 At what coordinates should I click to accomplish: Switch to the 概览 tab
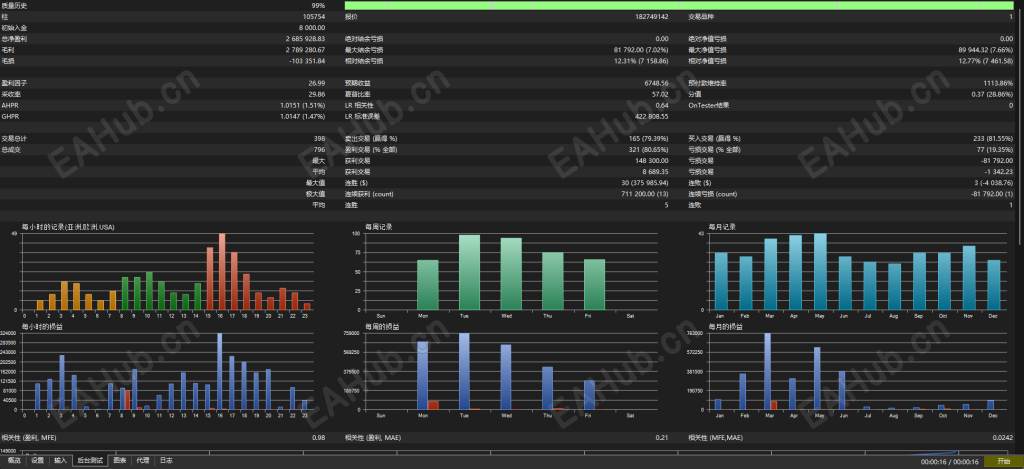click(x=14, y=461)
